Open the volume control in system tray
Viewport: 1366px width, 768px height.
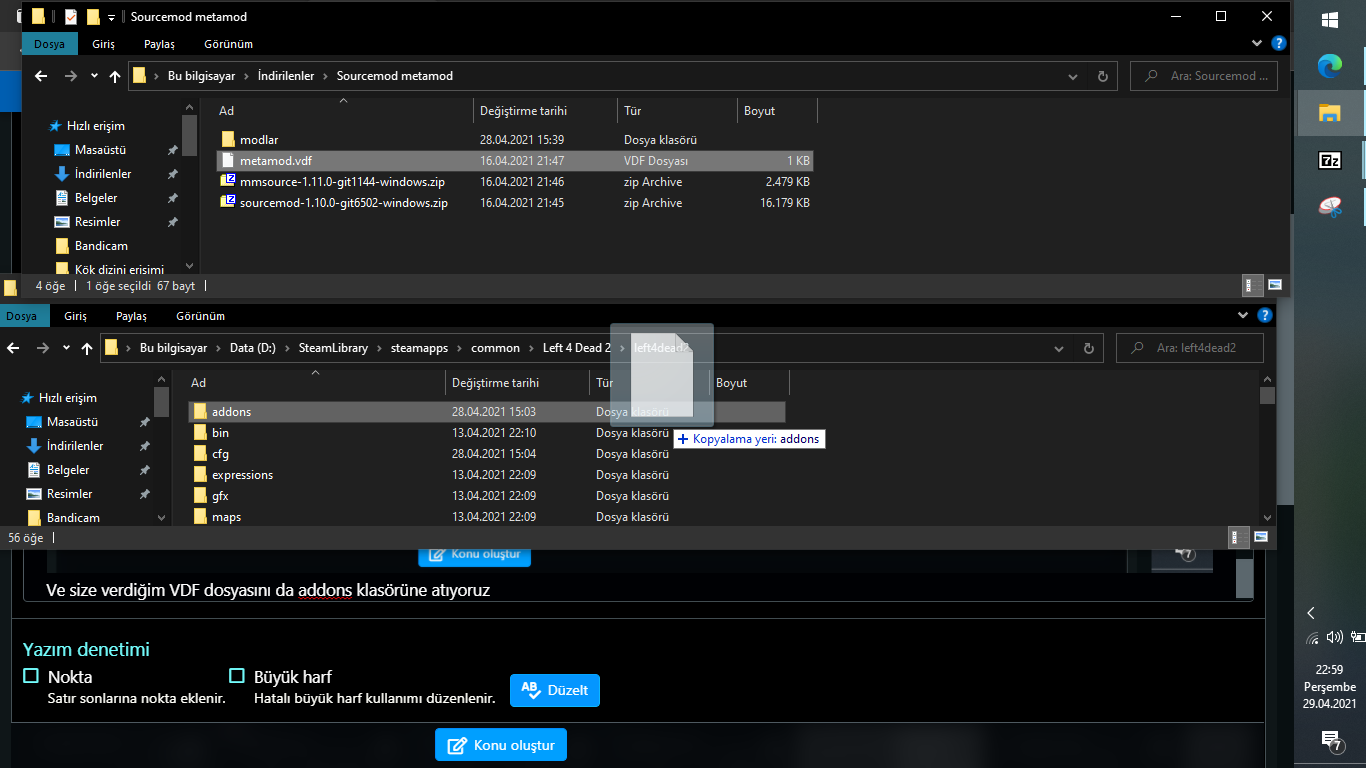[1334, 637]
